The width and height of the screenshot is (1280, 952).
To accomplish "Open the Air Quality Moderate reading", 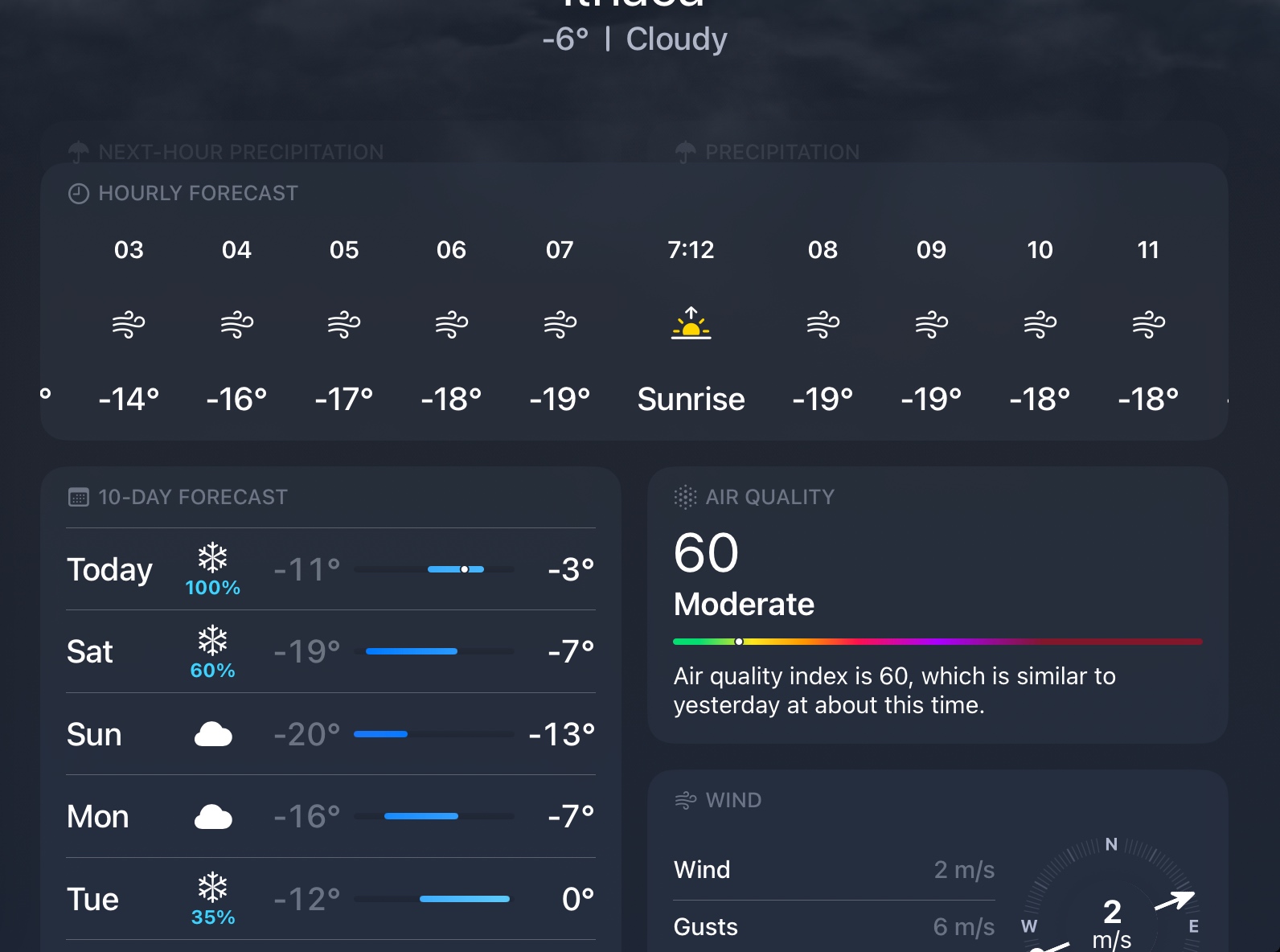I will (x=744, y=605).
